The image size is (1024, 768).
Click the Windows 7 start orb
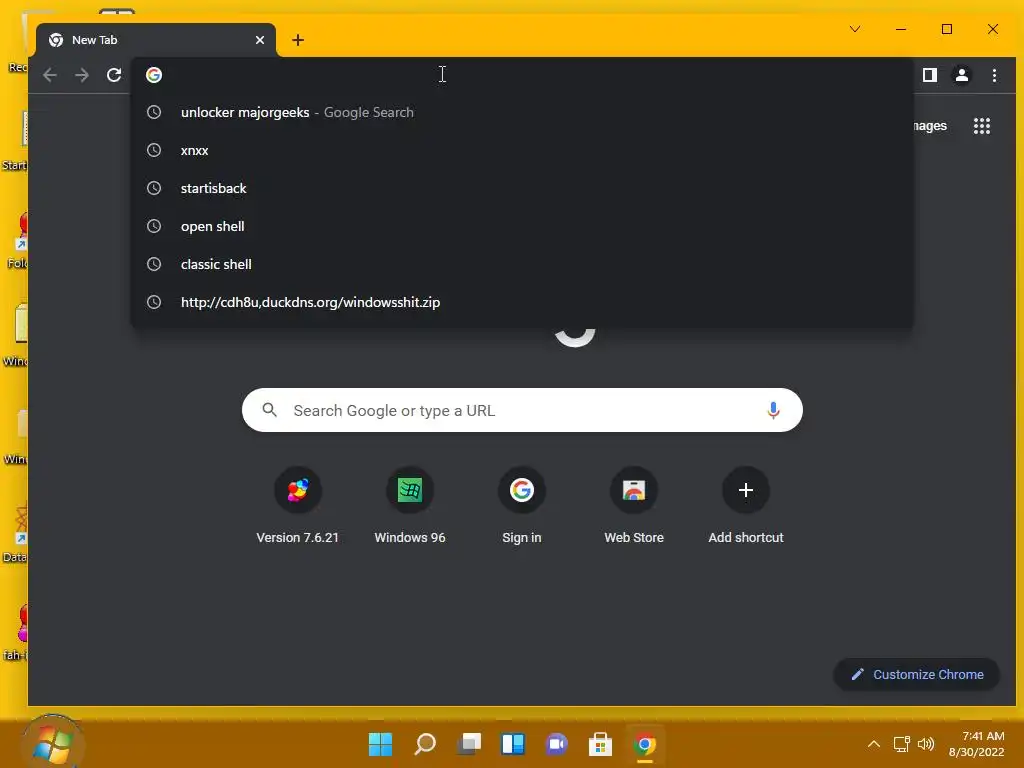pyautogui.click(x=52, y=744)
